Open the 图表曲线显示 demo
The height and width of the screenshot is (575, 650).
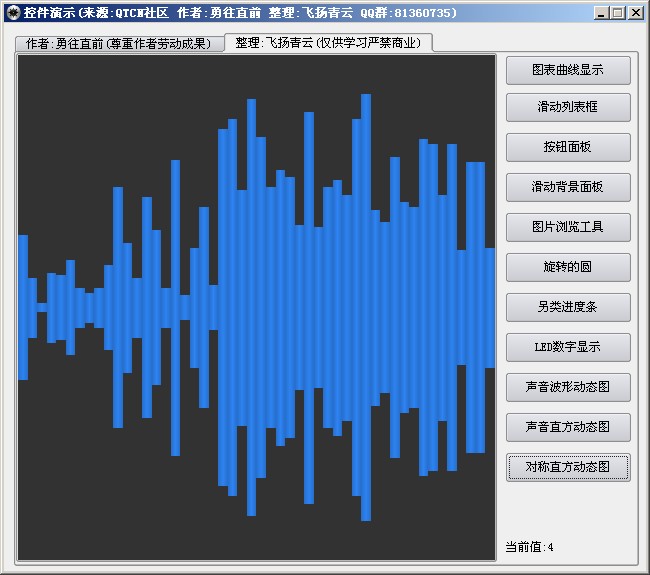[568, 70]
